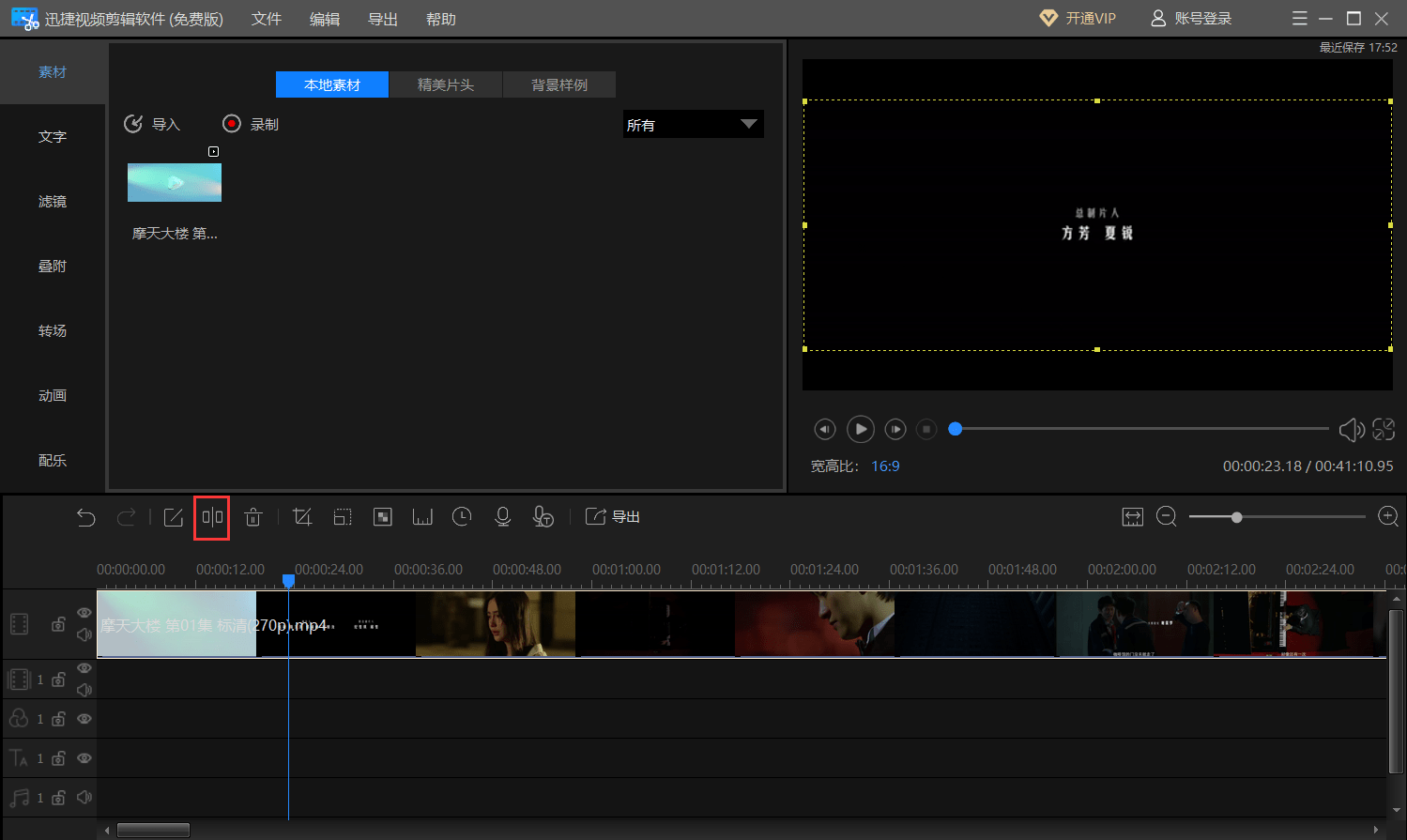Open the 帮助 menu

click(441, 19)
